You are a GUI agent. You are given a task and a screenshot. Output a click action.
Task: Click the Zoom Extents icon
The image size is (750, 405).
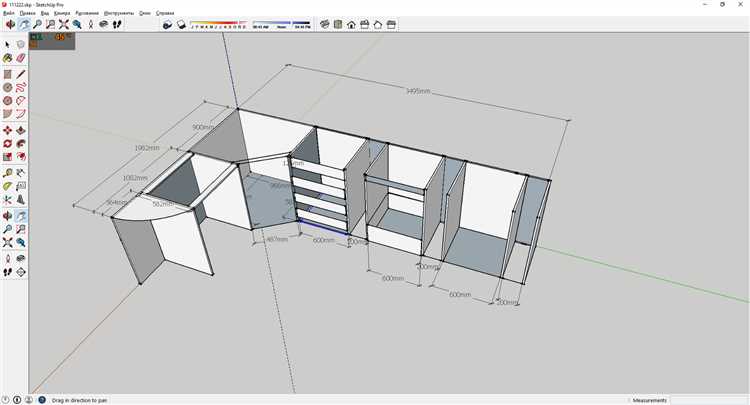(x=64, y=24)
